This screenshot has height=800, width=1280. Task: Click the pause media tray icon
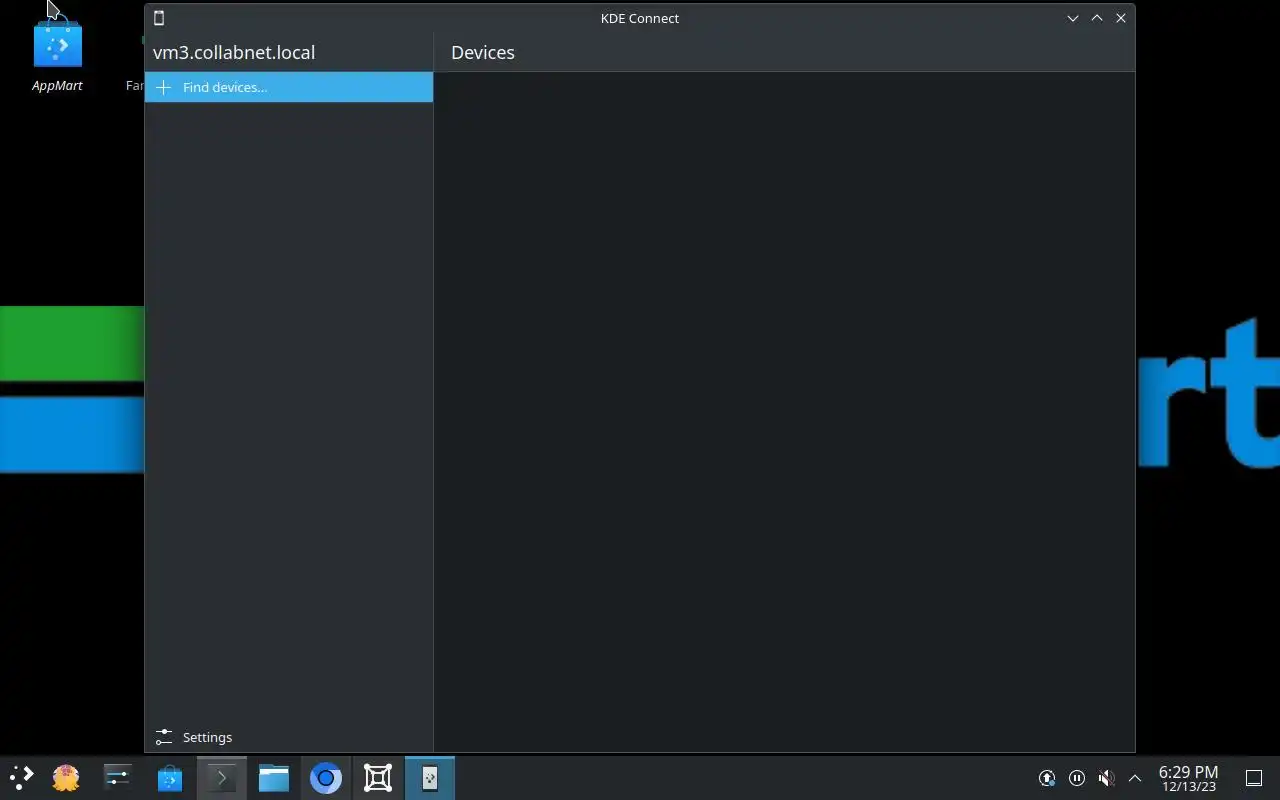pos(1077,778)
